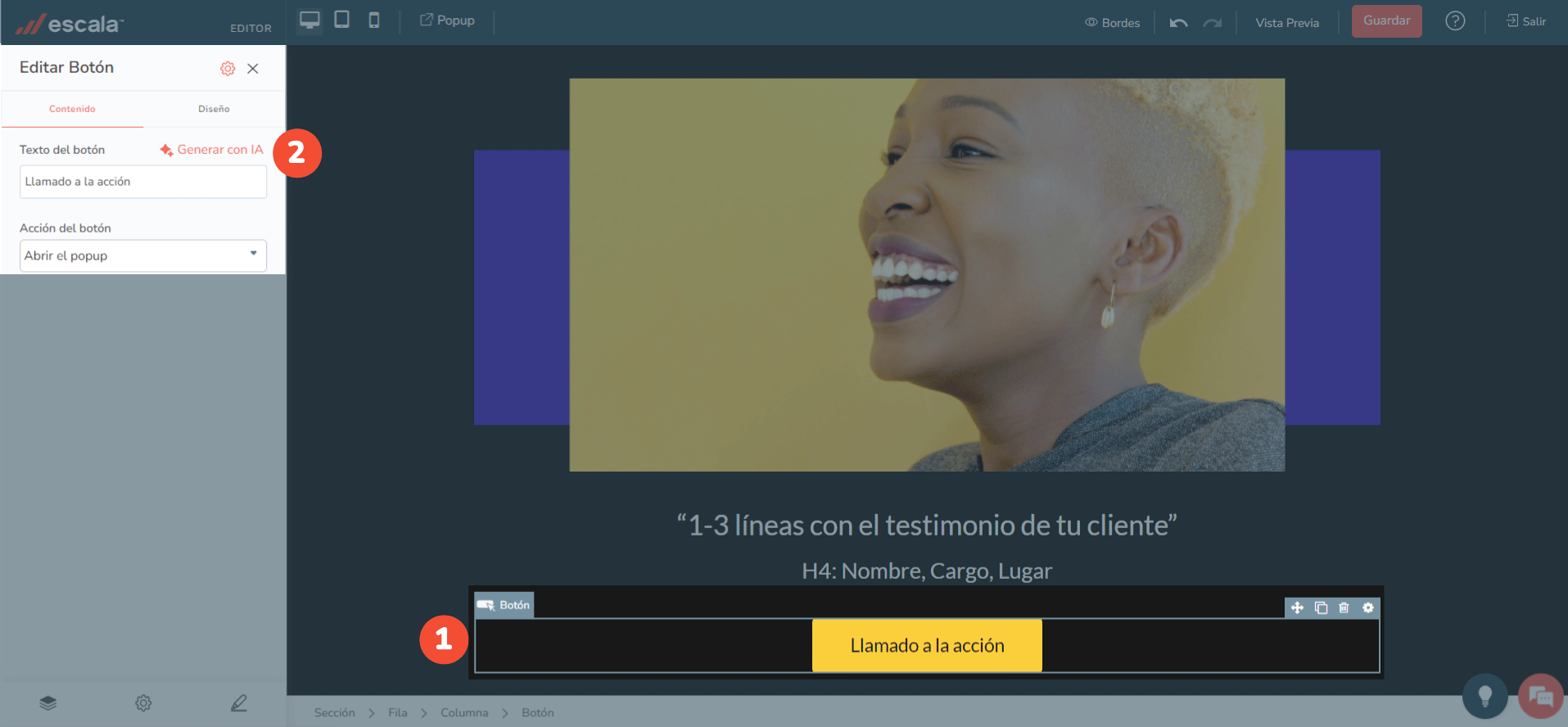Select the testimonial quote text
The image size is (1568, 727).
927,525
